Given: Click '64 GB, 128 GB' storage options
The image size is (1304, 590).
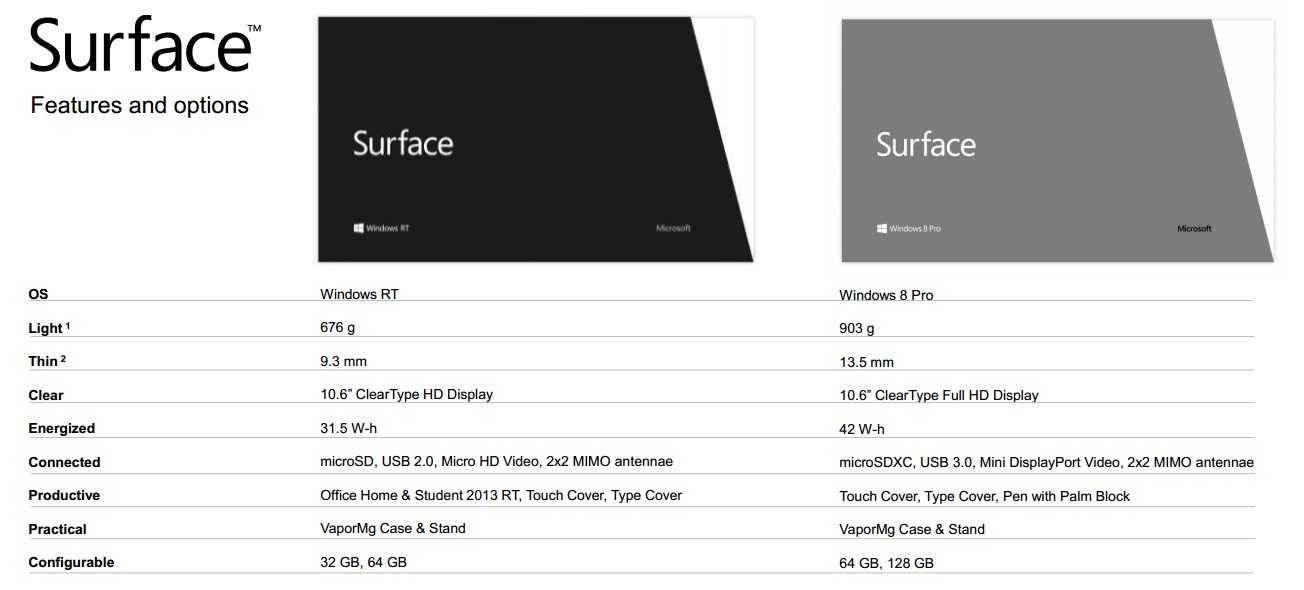Looking at the screenshot, I should click(x=886, y=563).
